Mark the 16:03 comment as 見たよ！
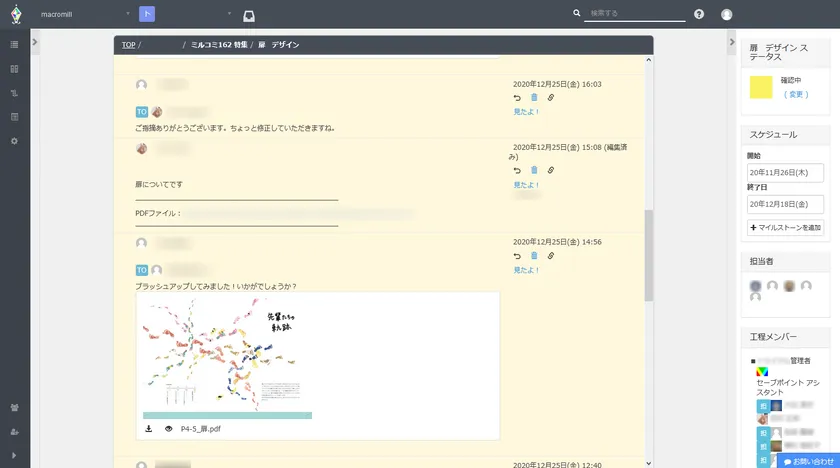This screenshot has width=840, height=468. (x=526, y=112)
